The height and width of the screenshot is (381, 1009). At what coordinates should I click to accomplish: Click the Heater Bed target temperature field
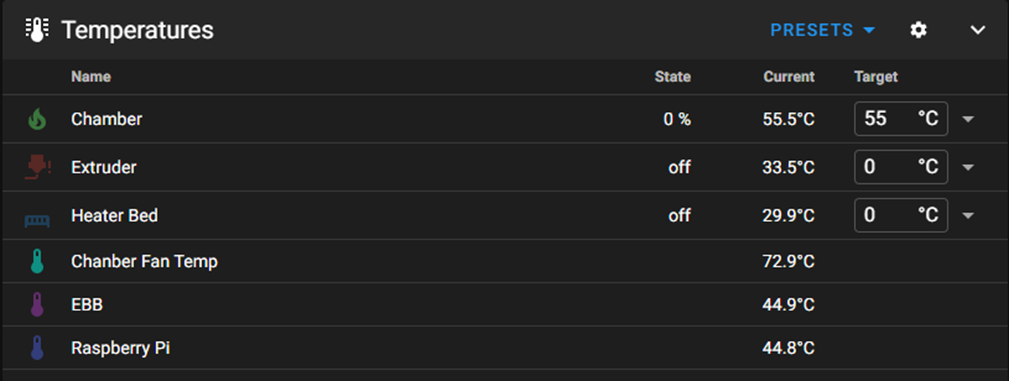901,215
